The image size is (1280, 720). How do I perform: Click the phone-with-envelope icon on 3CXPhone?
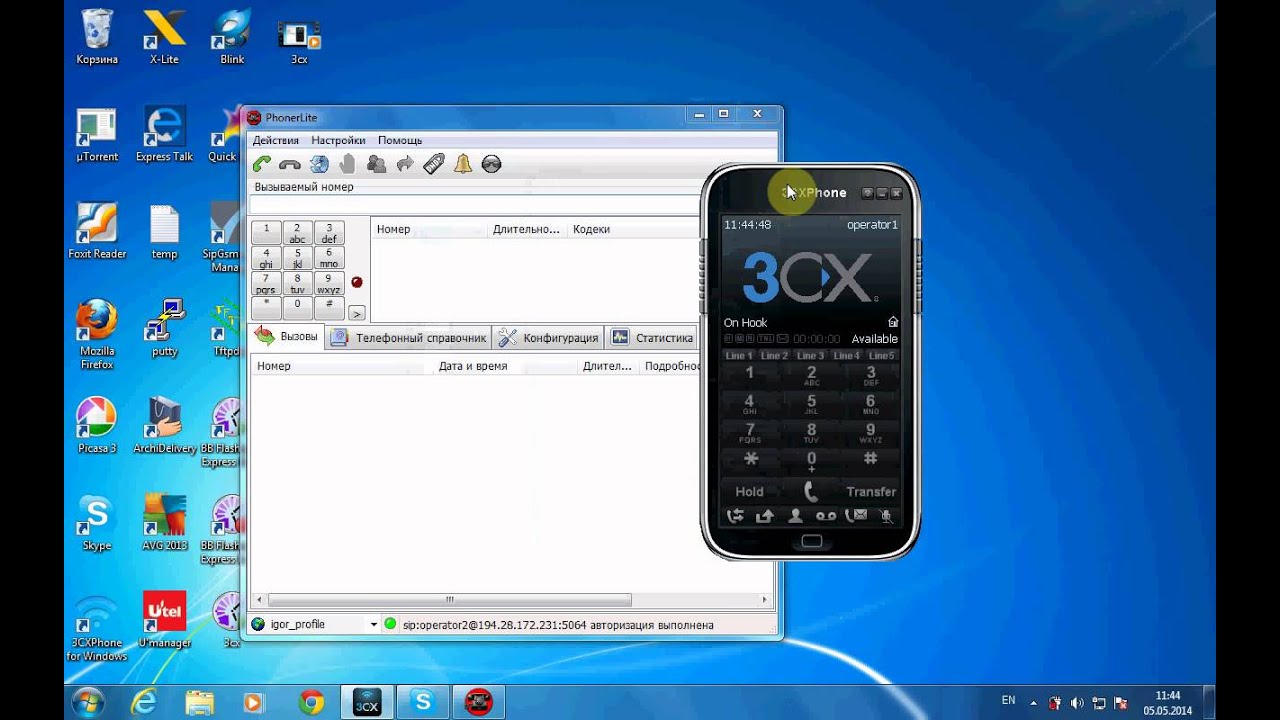(856, 516)
